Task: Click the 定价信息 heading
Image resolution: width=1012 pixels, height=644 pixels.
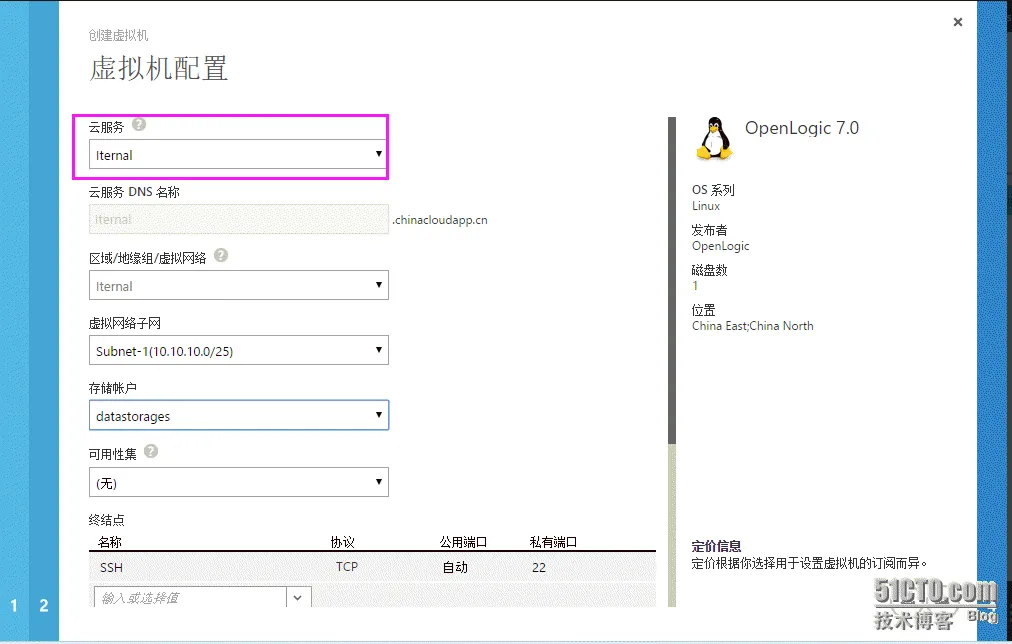Action: point(716,546)
